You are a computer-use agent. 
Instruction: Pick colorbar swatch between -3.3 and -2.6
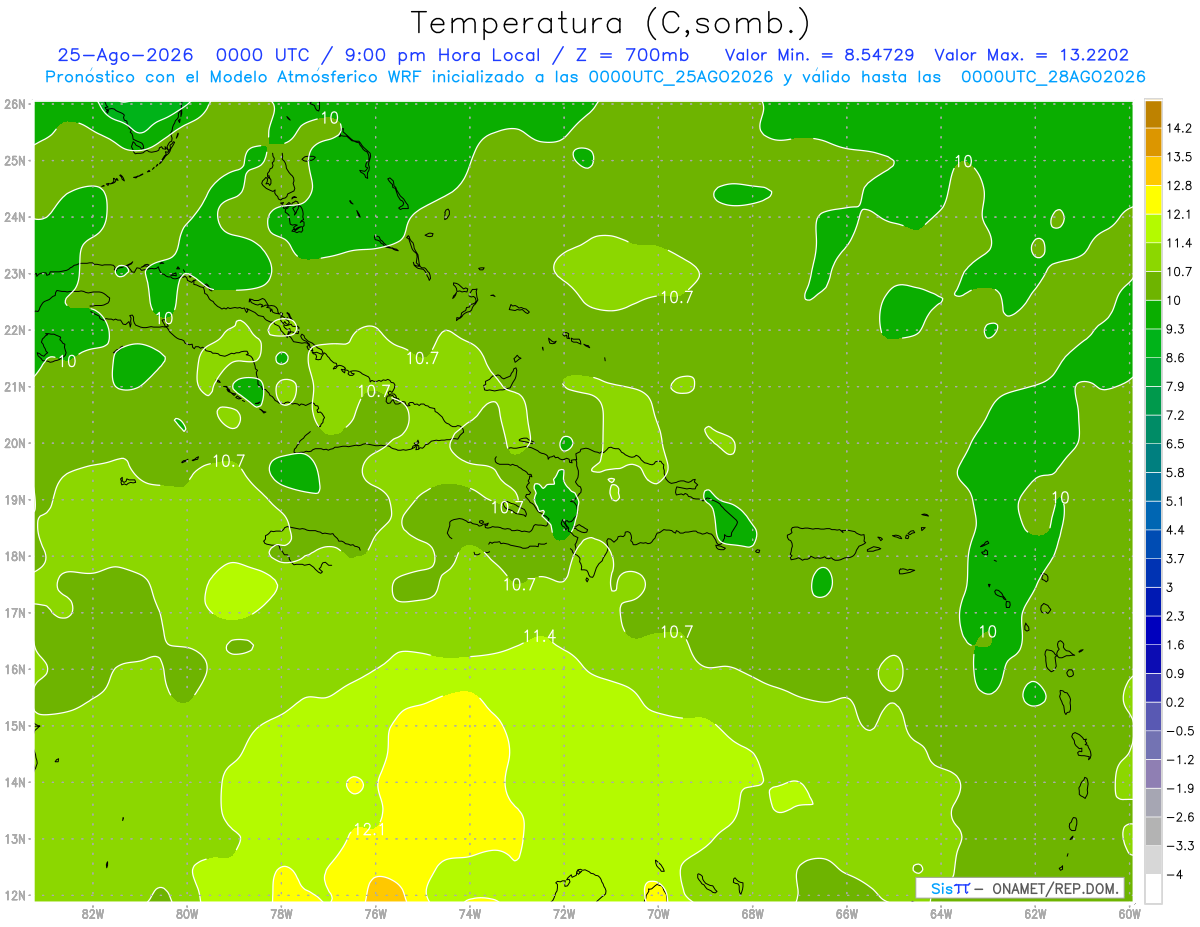click(1153, 831)
